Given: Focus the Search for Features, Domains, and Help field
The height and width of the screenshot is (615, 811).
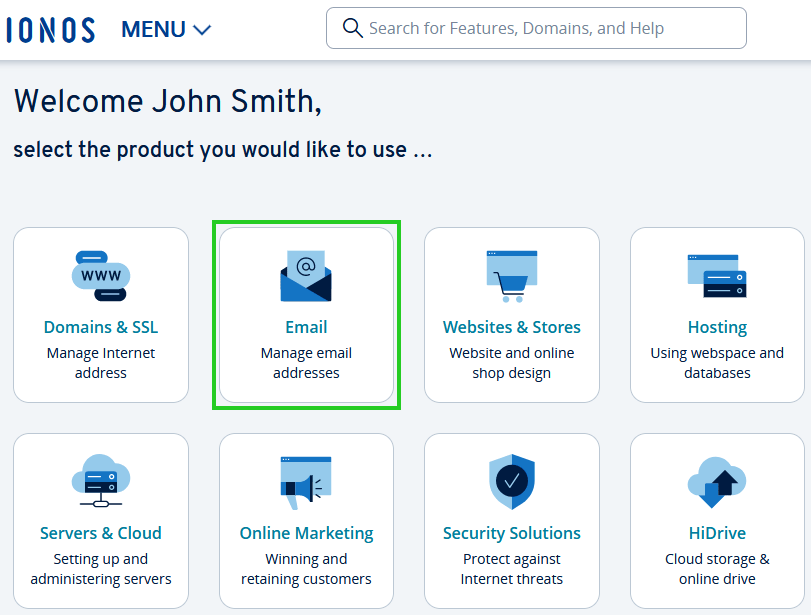Looking at the screenshot, I should (536, 28).
